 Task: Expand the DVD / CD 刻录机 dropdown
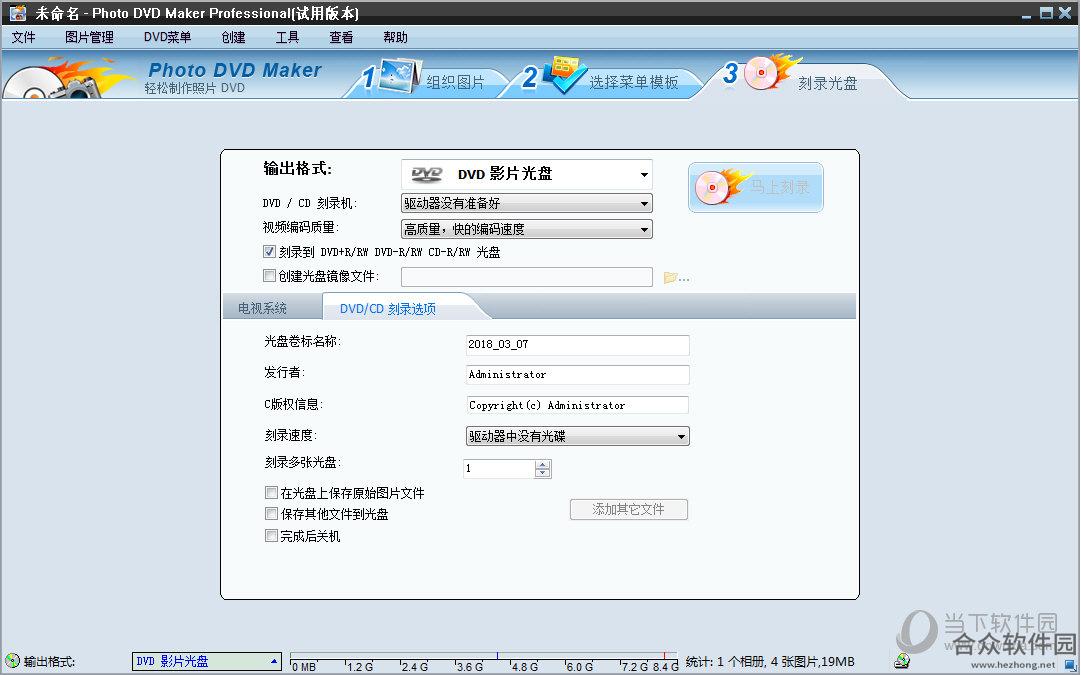[x=527, y=203]
